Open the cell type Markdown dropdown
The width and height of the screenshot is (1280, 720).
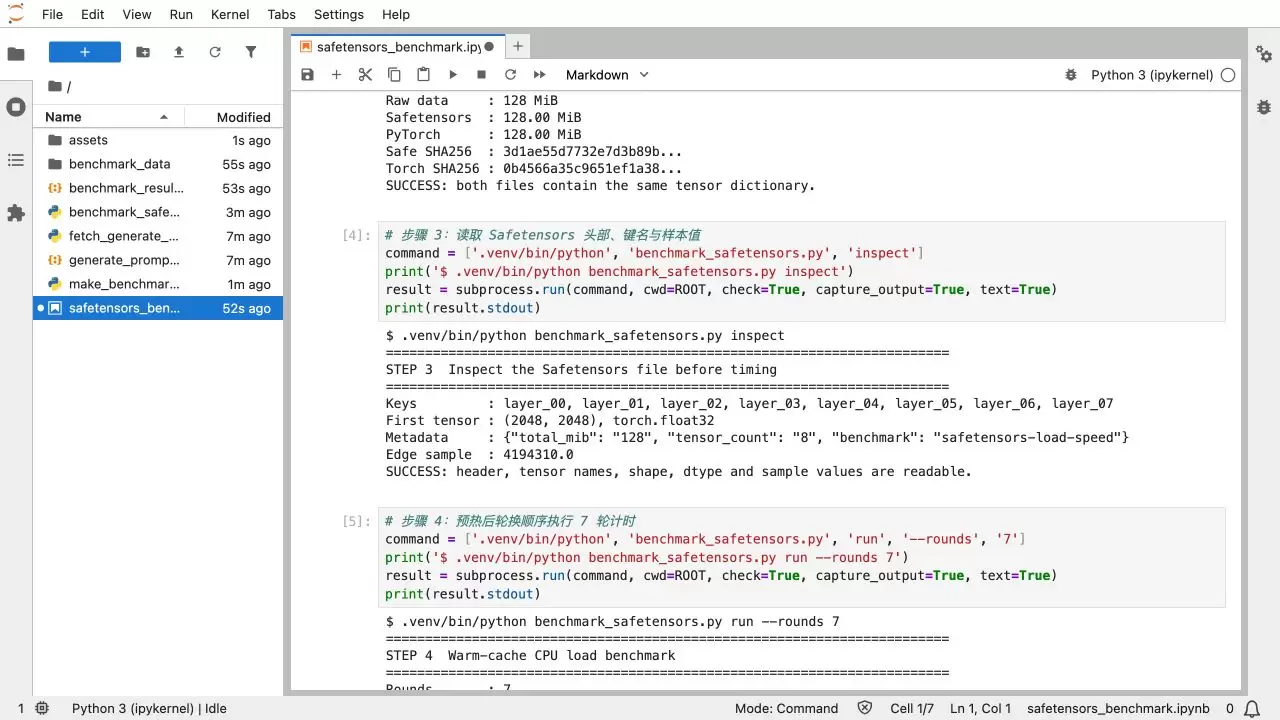607,75
